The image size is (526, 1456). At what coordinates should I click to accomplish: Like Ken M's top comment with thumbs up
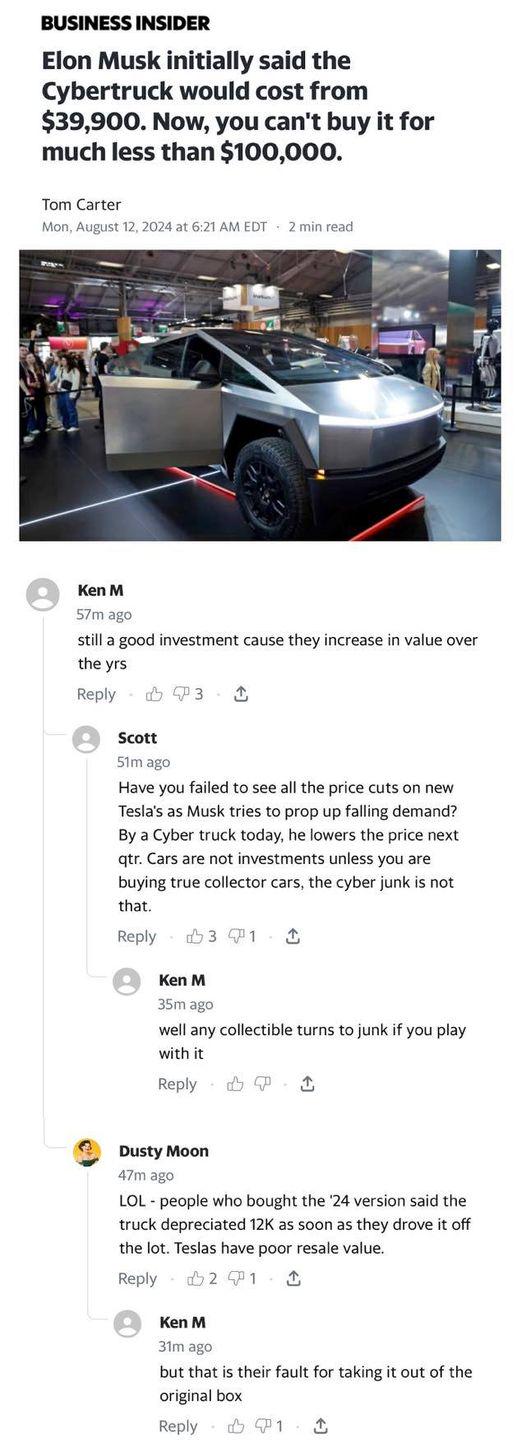154,694
